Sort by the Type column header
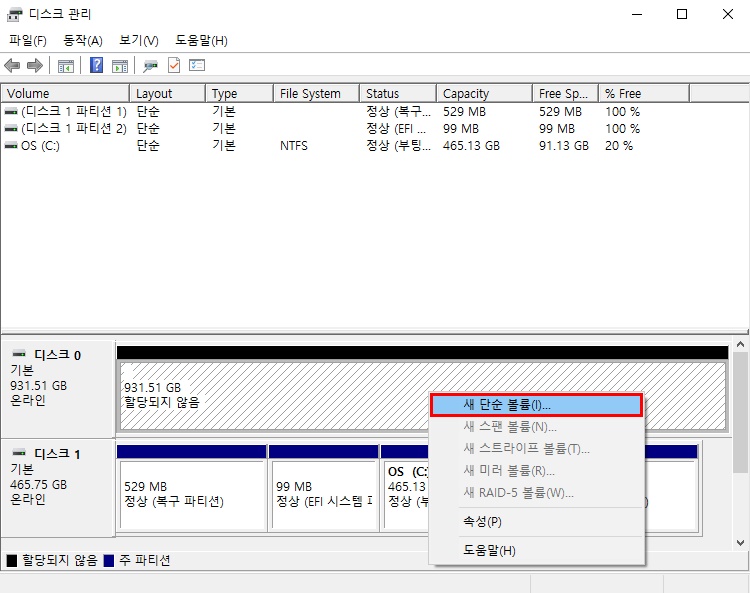Viewport: 750px width, 593px height. [240, 94]
